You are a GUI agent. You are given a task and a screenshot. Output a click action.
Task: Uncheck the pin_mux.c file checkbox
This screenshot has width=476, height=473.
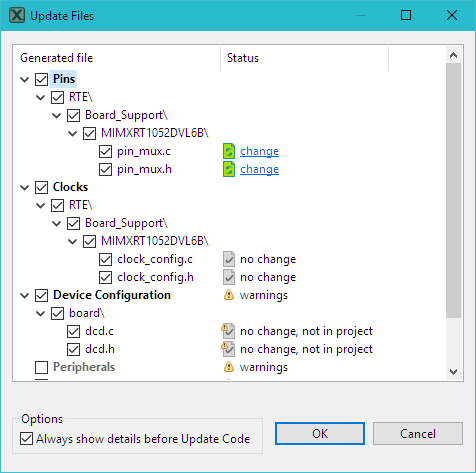105,151
